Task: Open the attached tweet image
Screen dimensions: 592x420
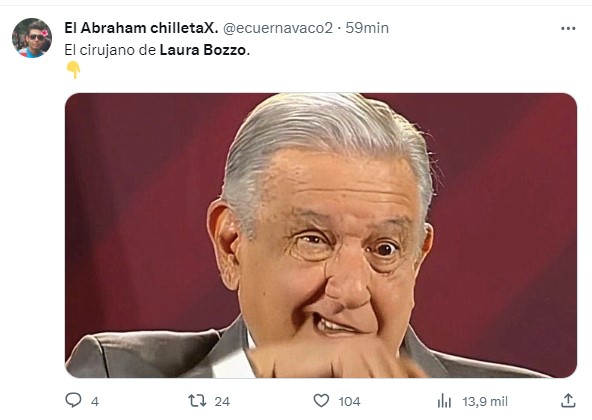Action: tap(321, 235)
